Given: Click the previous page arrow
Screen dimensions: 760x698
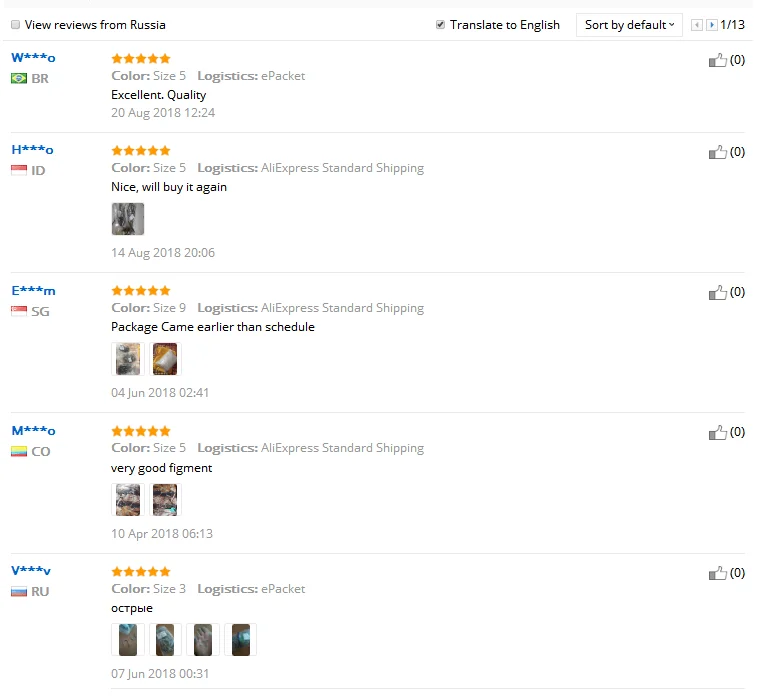Looking at the screenshot, I should (697, 25).
